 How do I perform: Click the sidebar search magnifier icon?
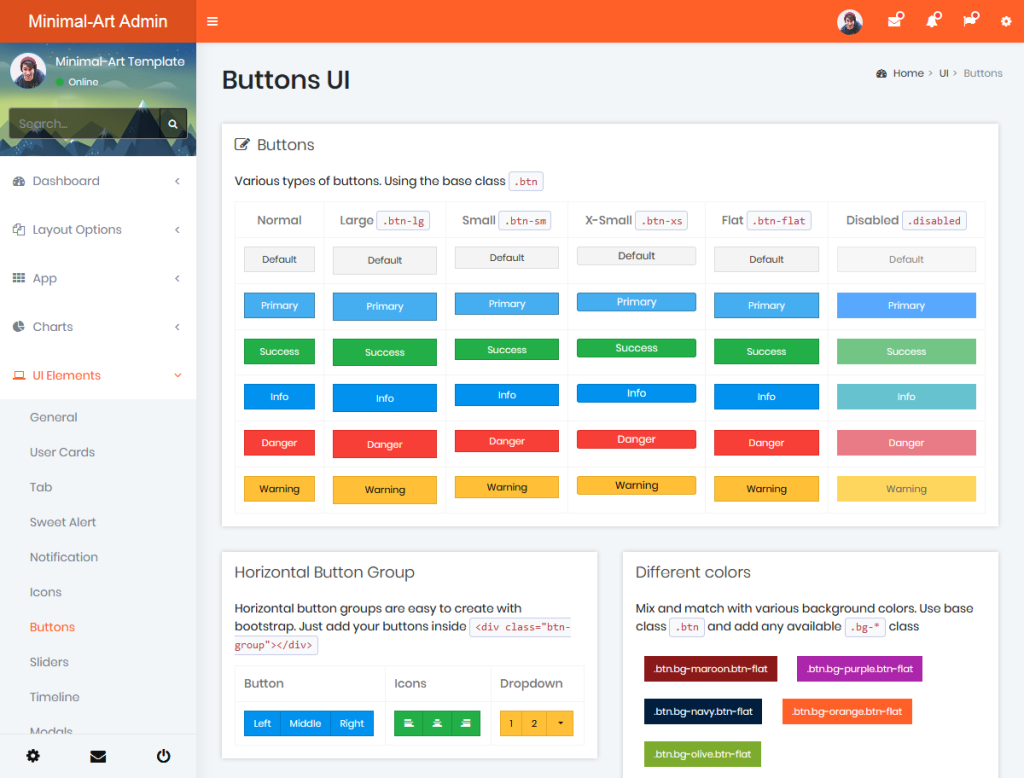pos(173,123)
